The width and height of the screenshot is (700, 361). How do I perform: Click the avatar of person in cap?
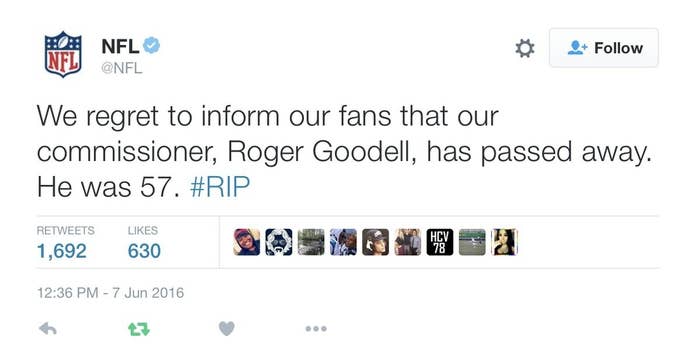[x=375, y=242]
